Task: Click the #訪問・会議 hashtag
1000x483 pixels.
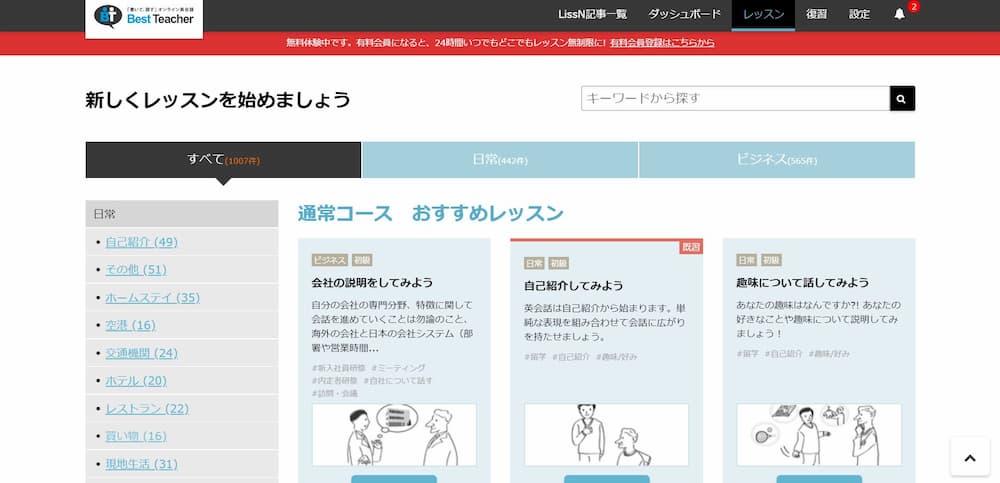Action: click(335, 393)
